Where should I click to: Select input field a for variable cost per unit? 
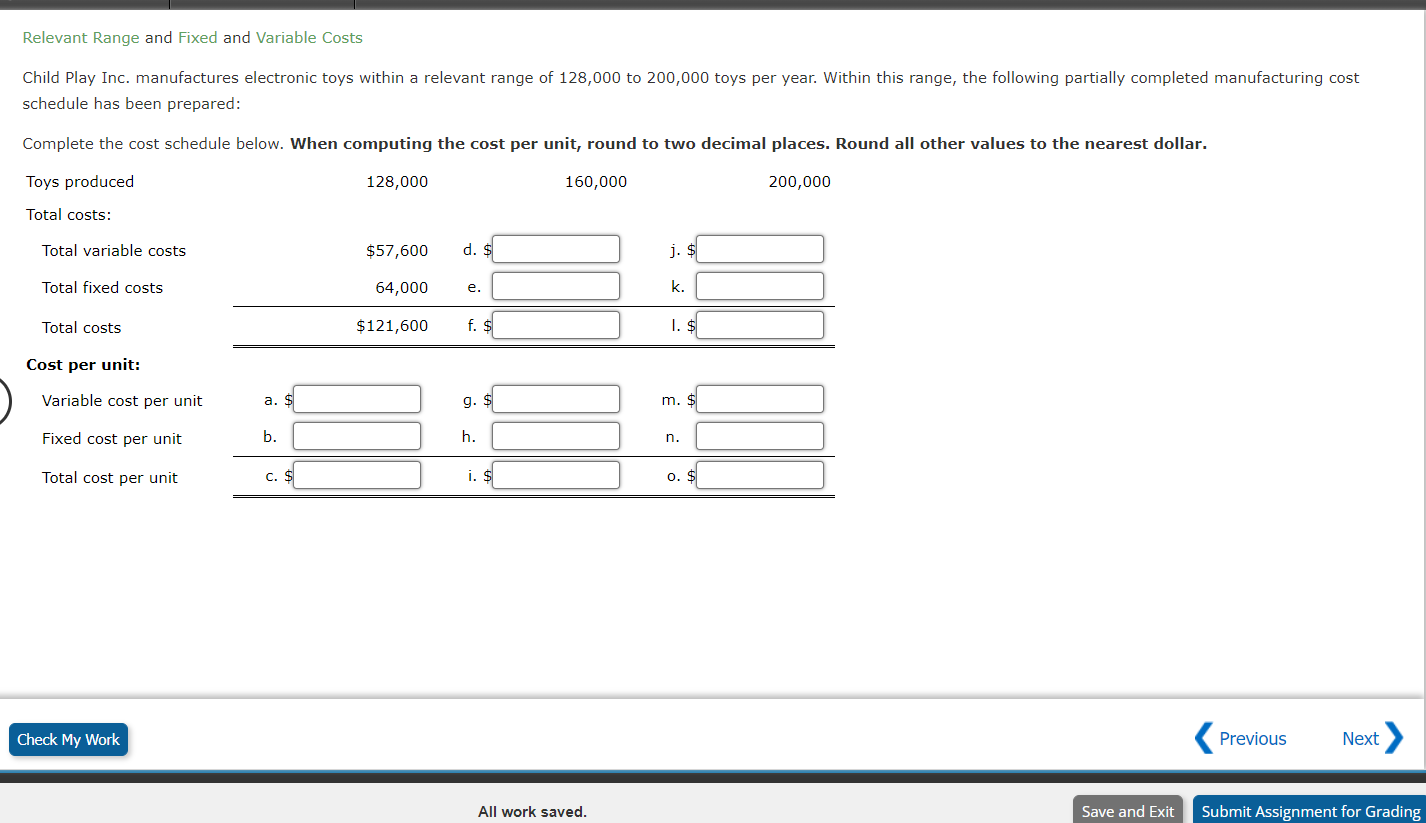[356, 398]
